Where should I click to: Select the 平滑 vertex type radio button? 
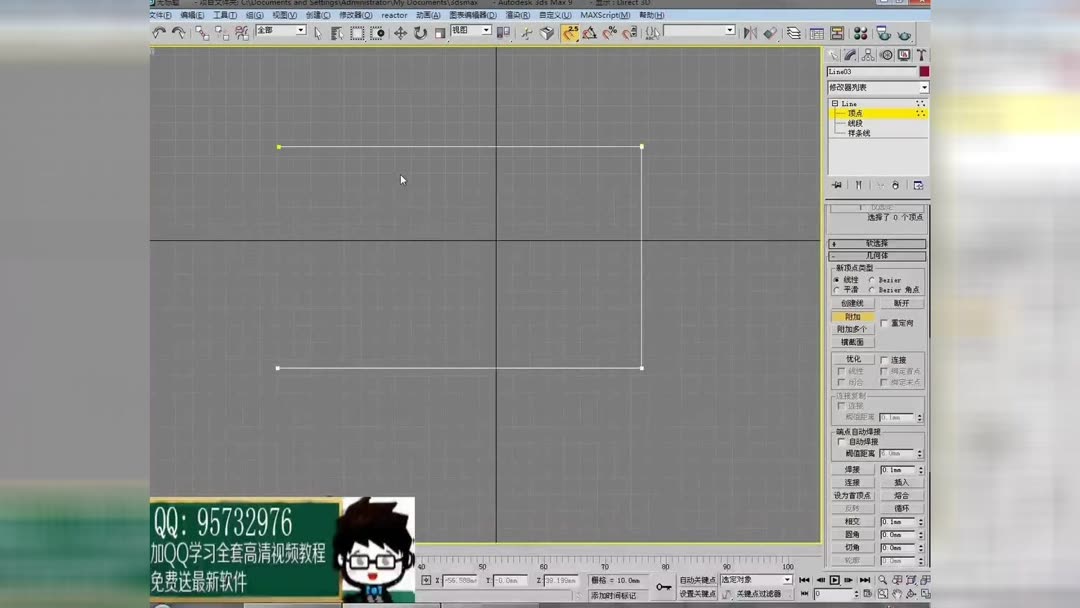coord(836,290)
